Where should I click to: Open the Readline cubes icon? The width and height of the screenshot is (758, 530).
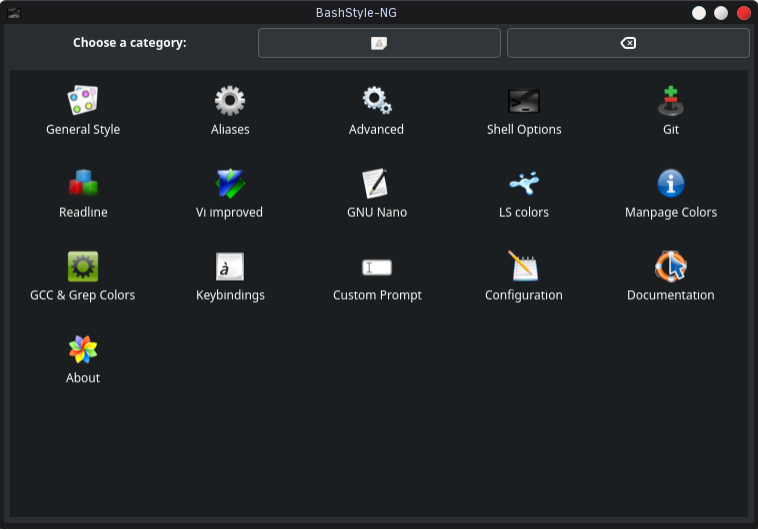tap(83, 183)
